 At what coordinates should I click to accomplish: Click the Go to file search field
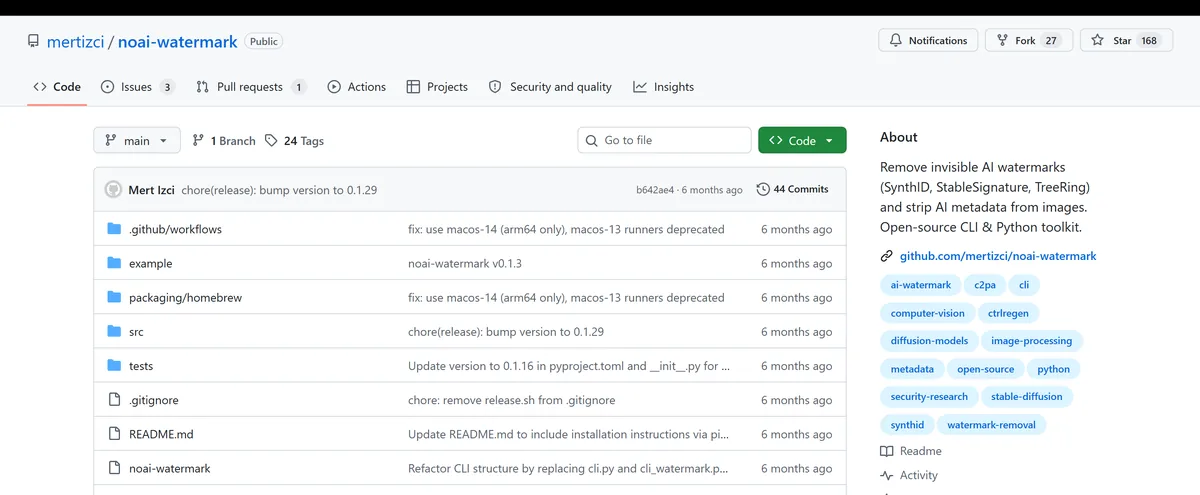point(664,141)
